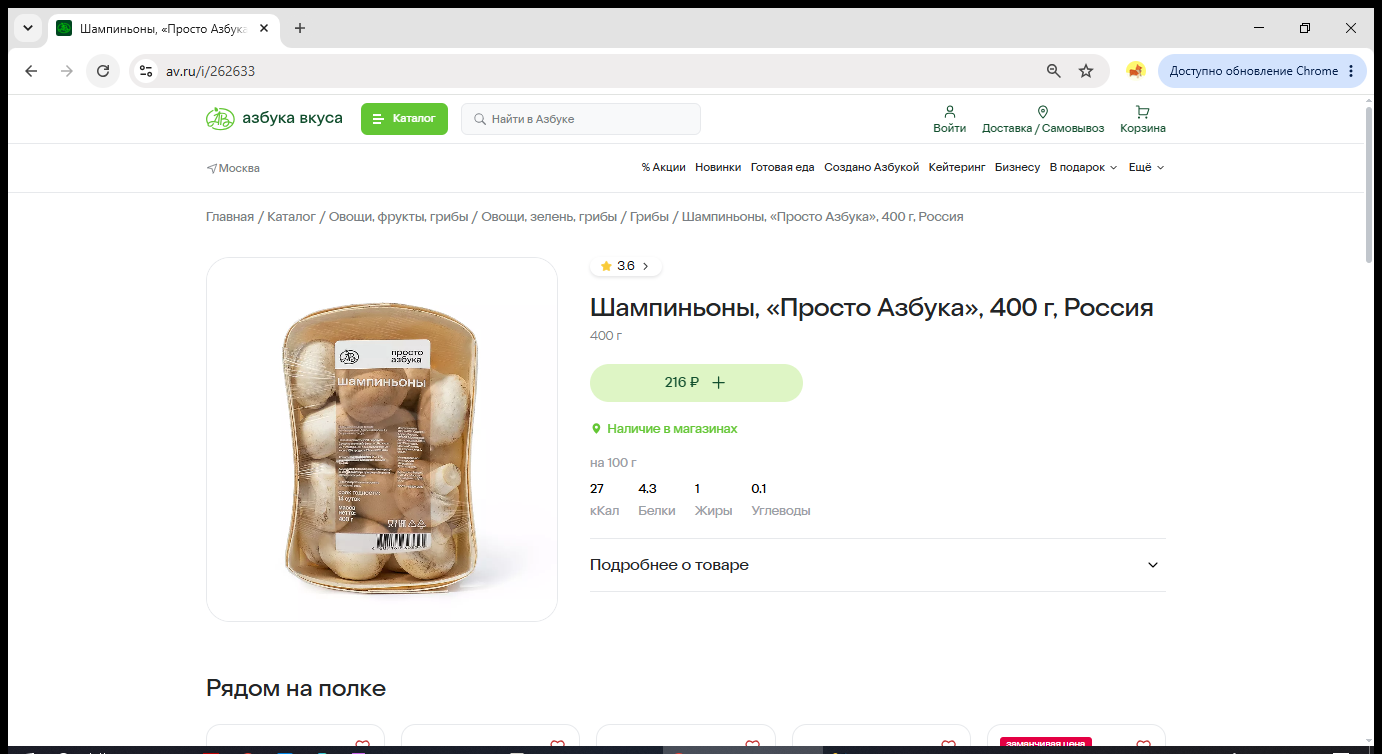This screenshot has width=1382, height=754.
Task: Click the Рядом на полке heading
Action: click(296, 688)
